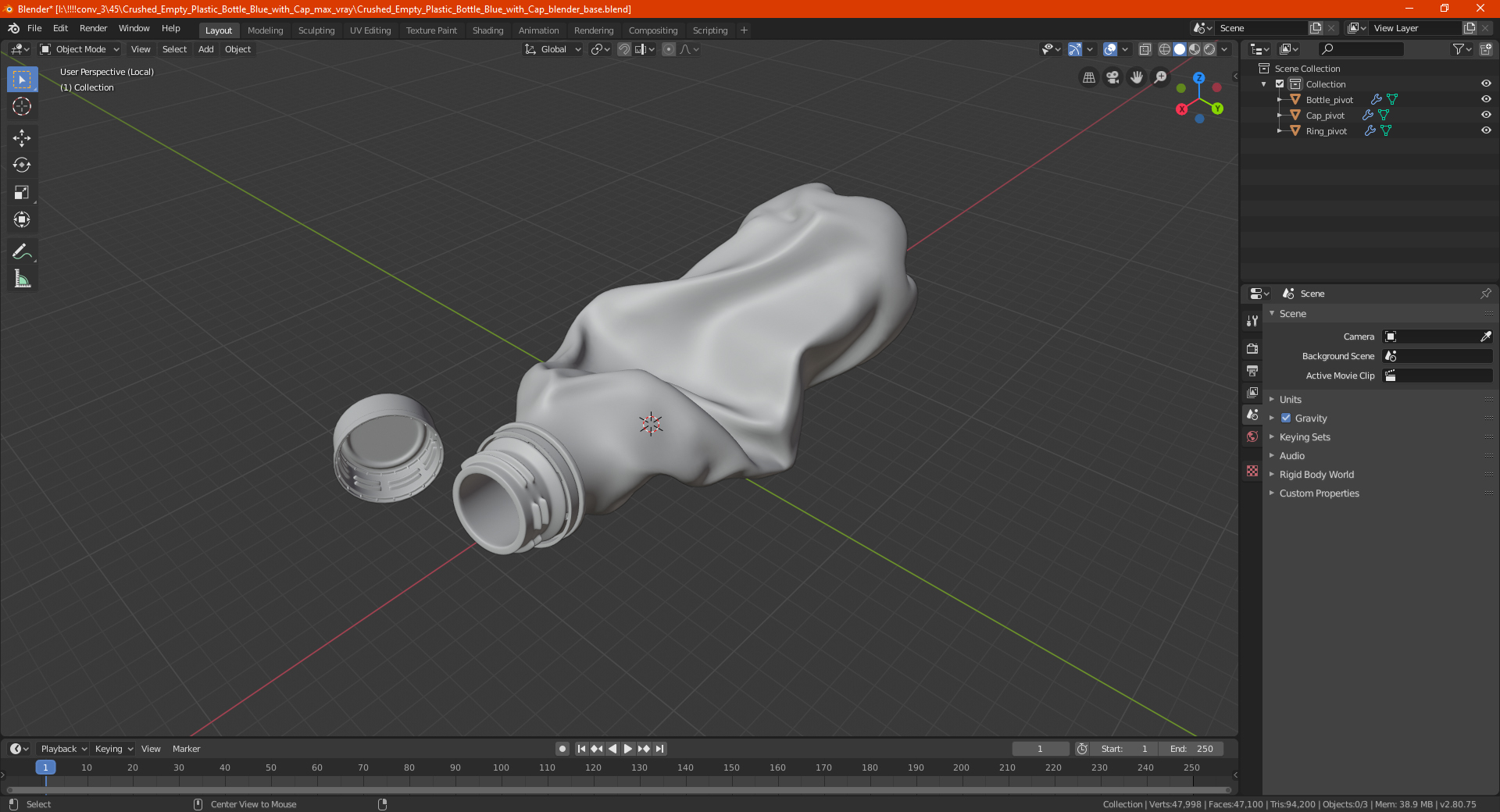Click the pan view hand icon
Image resolution: width=1500 pixels, height=812 pixels.
pos(1137,77)
